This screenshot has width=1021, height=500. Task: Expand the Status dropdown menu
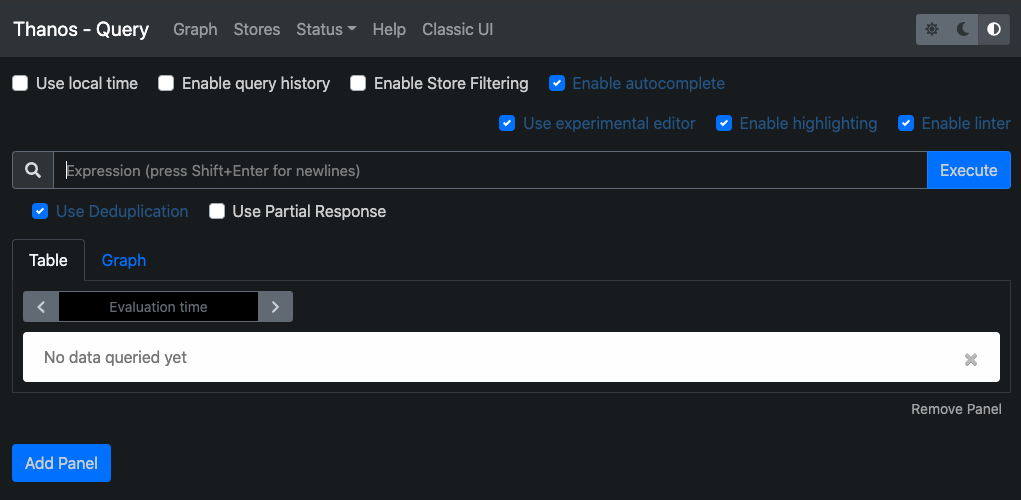(326, 29)
